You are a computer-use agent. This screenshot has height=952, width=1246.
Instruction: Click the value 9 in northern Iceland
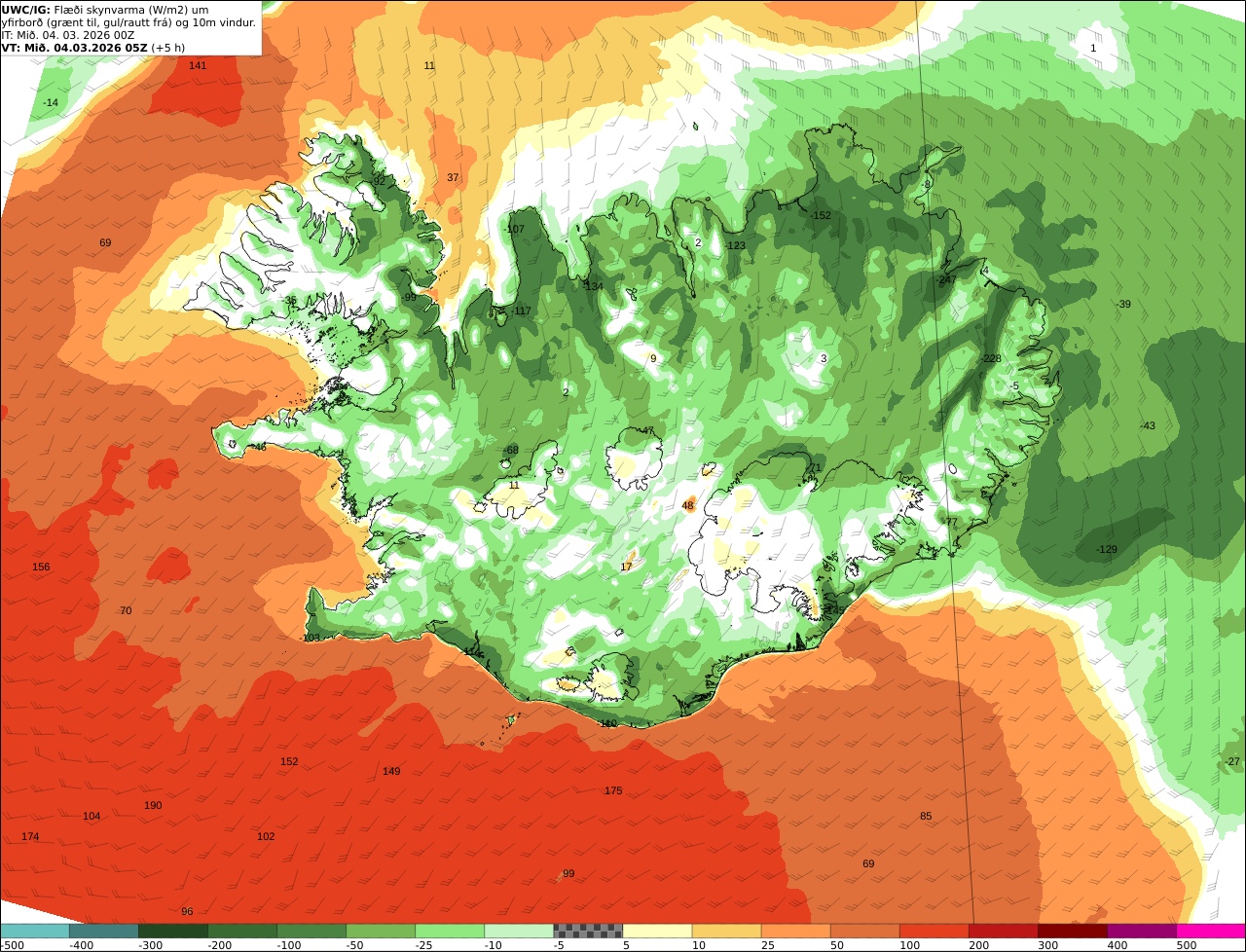click(653, 358)
